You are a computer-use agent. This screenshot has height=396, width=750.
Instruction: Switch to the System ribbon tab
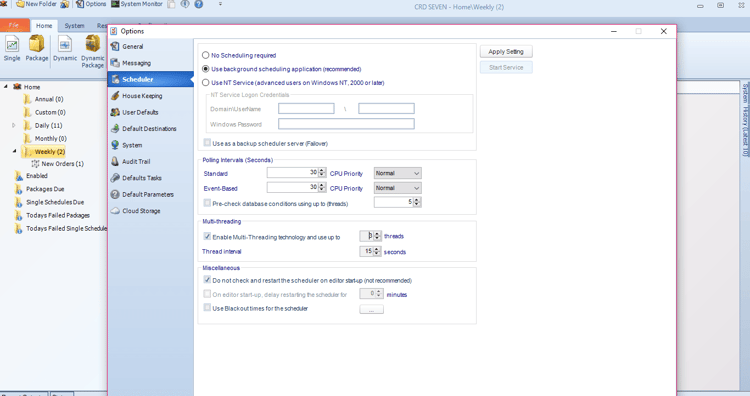click(x=74, y=26)
